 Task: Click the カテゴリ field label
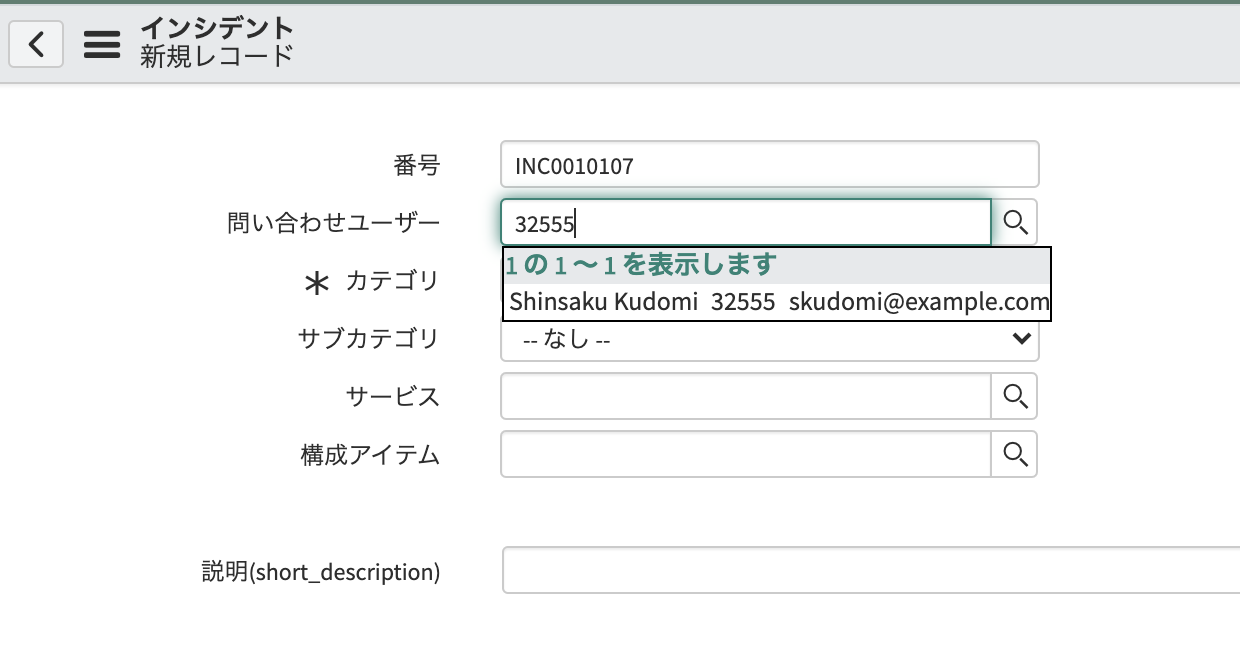(392, 281)
